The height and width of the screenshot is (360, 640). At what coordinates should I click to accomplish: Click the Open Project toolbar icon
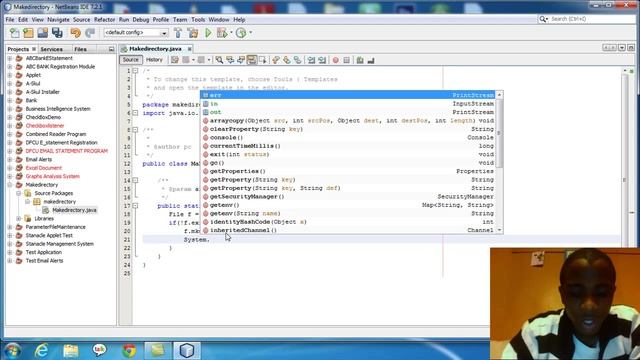click(42, 33)
